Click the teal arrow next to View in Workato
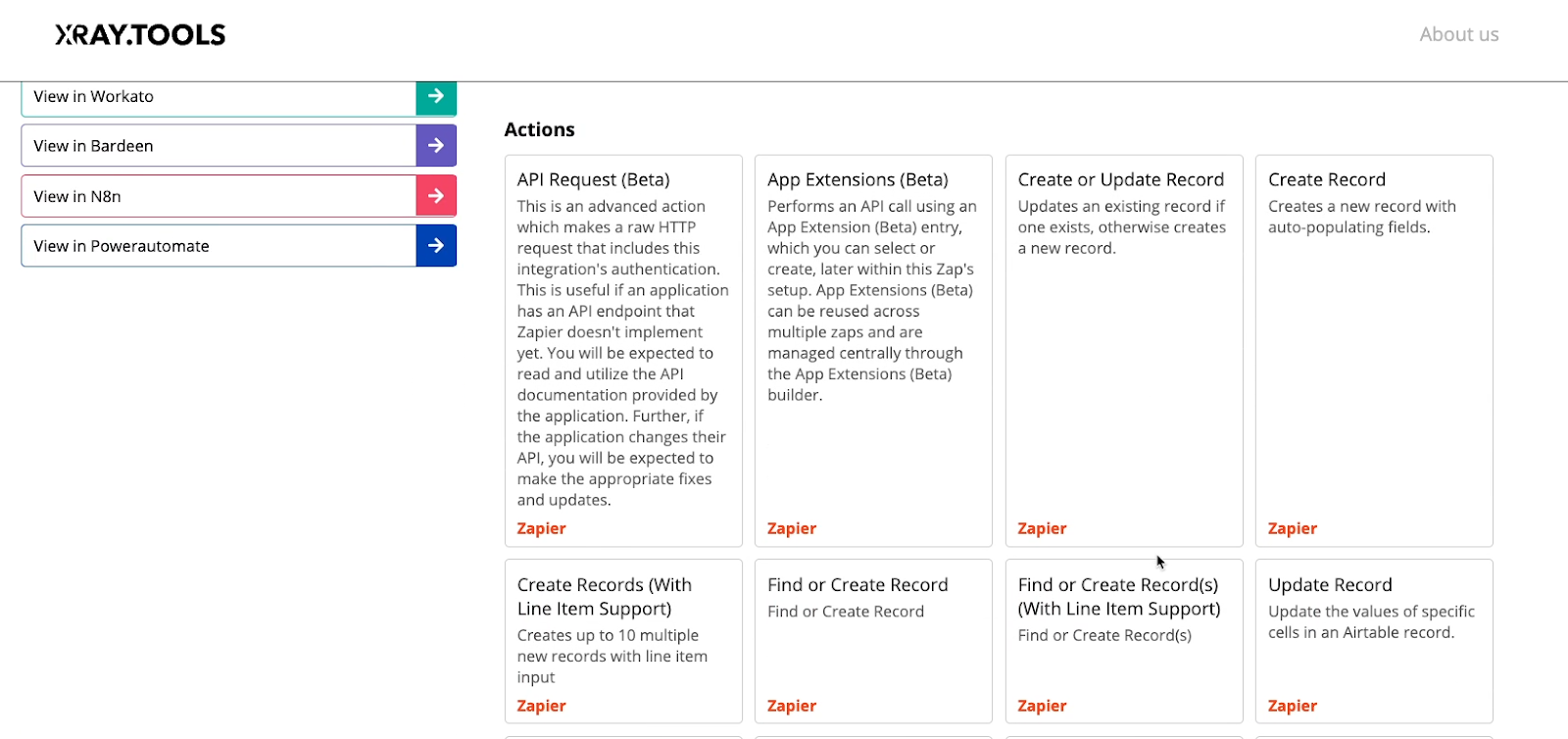The image size is (1568, 739). pos(436,97)
